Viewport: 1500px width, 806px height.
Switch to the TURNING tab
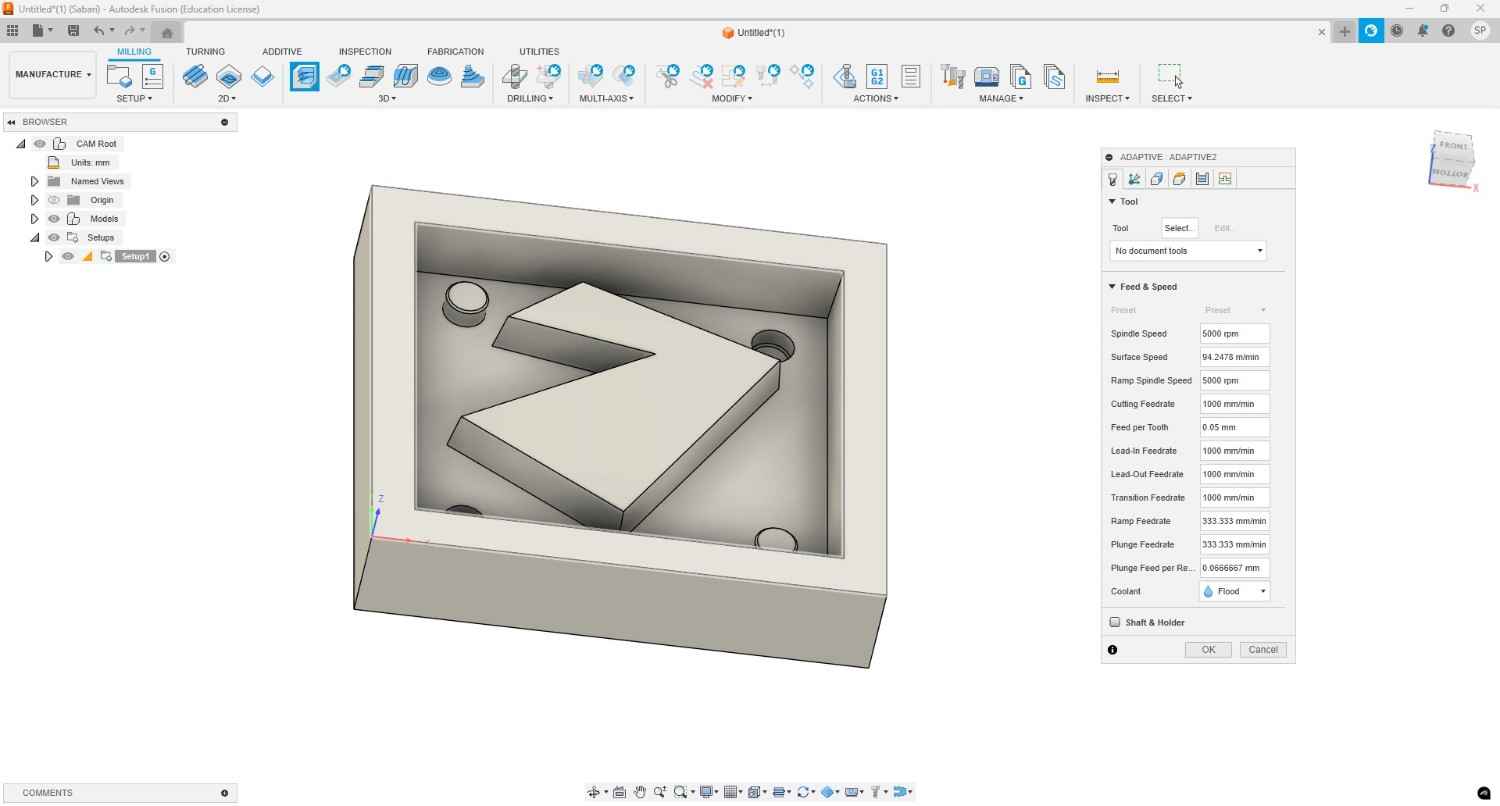point(205,52)
